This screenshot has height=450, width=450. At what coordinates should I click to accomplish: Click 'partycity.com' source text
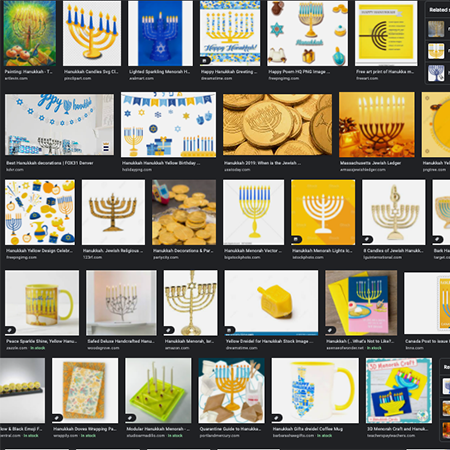166,257
